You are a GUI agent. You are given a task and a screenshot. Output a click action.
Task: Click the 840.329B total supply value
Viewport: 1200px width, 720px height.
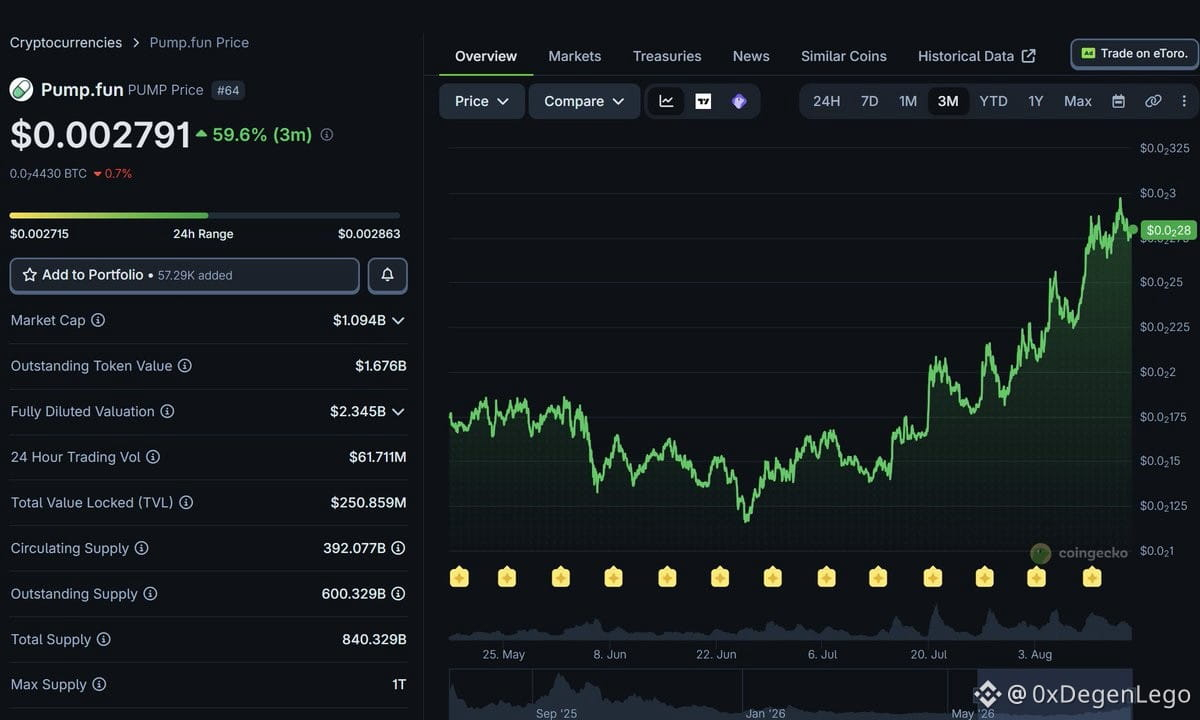coord(374,639)
